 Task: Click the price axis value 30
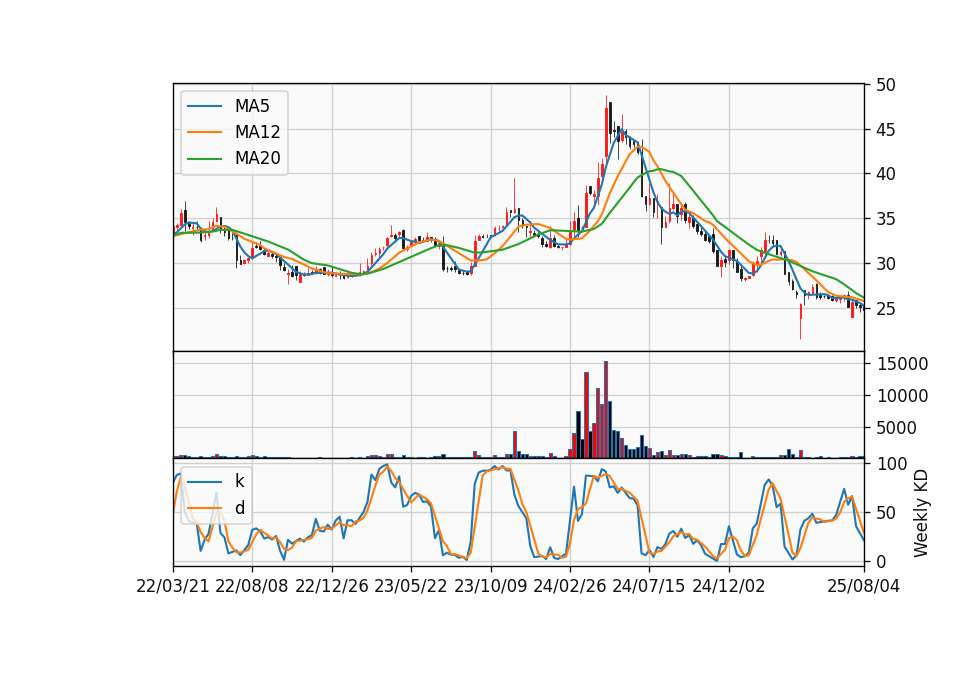tap(885, 264)
